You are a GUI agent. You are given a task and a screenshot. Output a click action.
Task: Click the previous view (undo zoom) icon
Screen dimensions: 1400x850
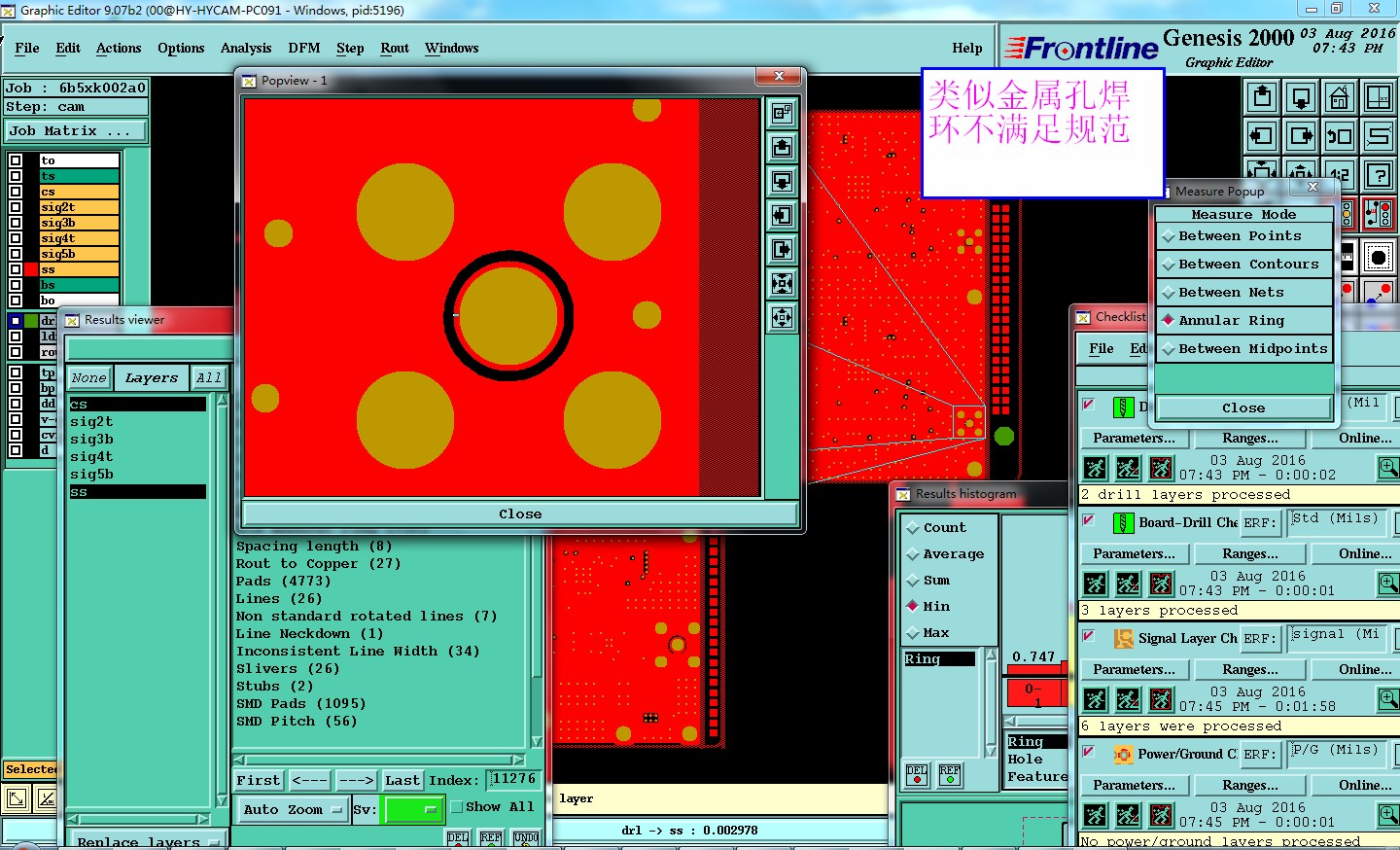pos(1340,136)
